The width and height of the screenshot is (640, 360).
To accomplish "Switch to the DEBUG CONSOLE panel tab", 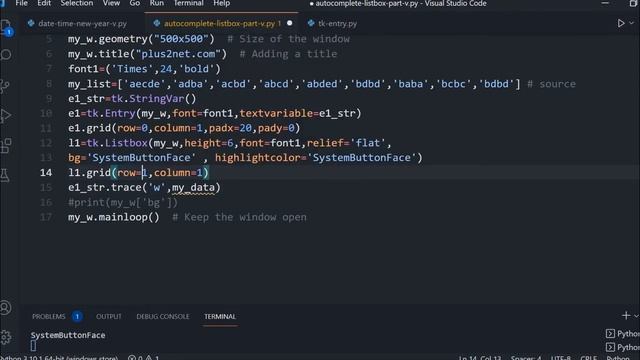I will 163,316.
